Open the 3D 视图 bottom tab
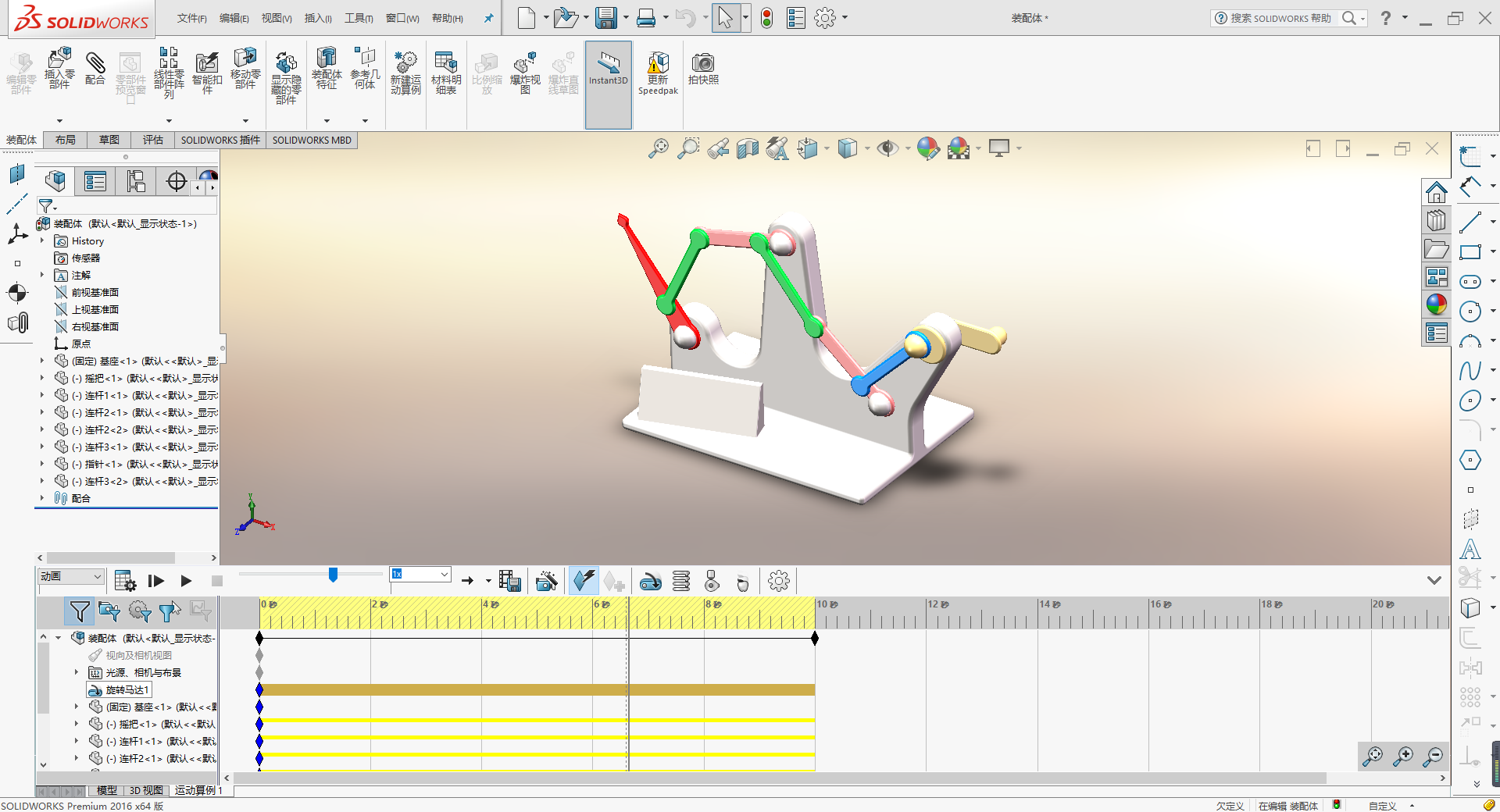 click(146, 790)
